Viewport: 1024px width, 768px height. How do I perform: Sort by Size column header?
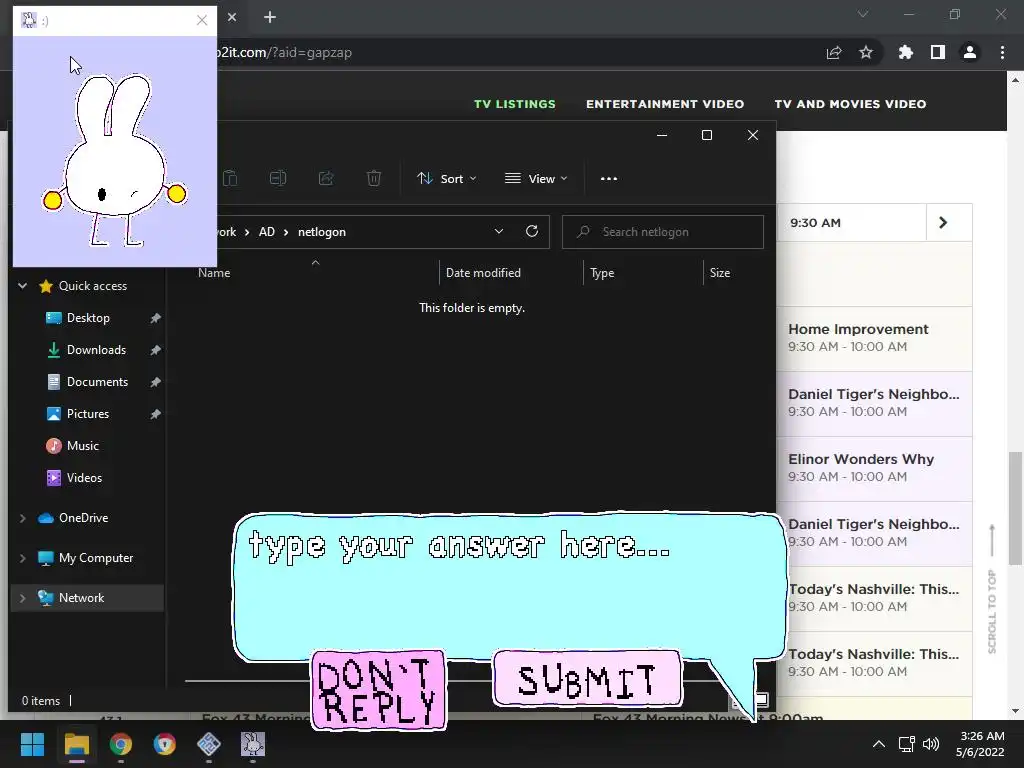pyautogui.click(x=720, y=273)
